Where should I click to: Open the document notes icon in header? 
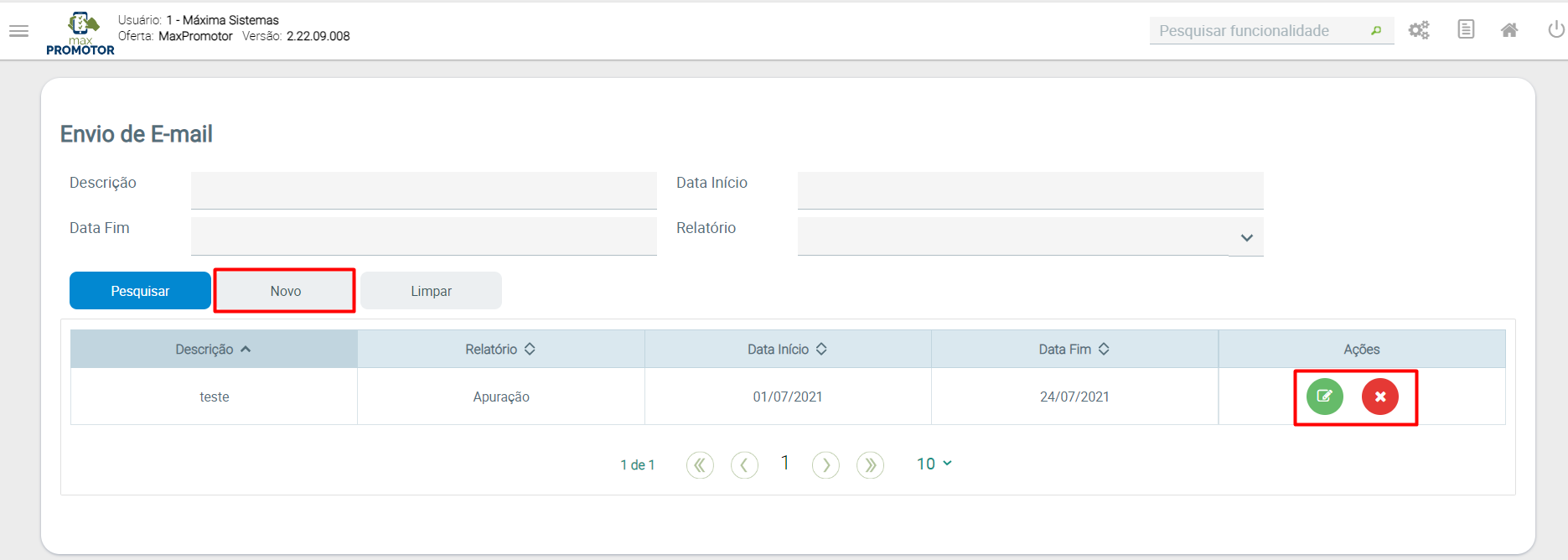[x=1466, y=30]
